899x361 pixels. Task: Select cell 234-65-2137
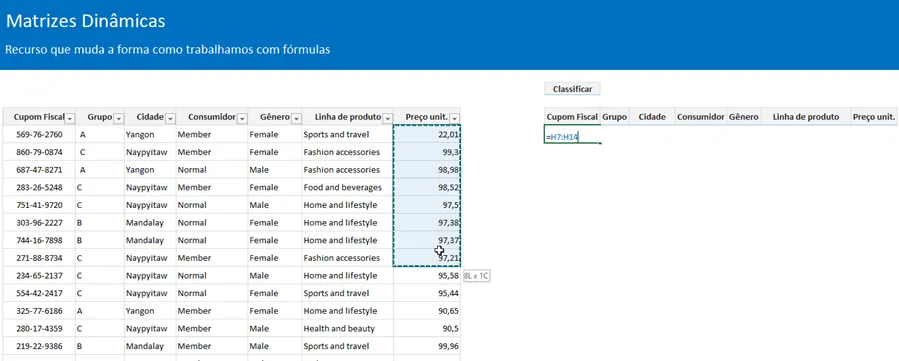point(39,276)
